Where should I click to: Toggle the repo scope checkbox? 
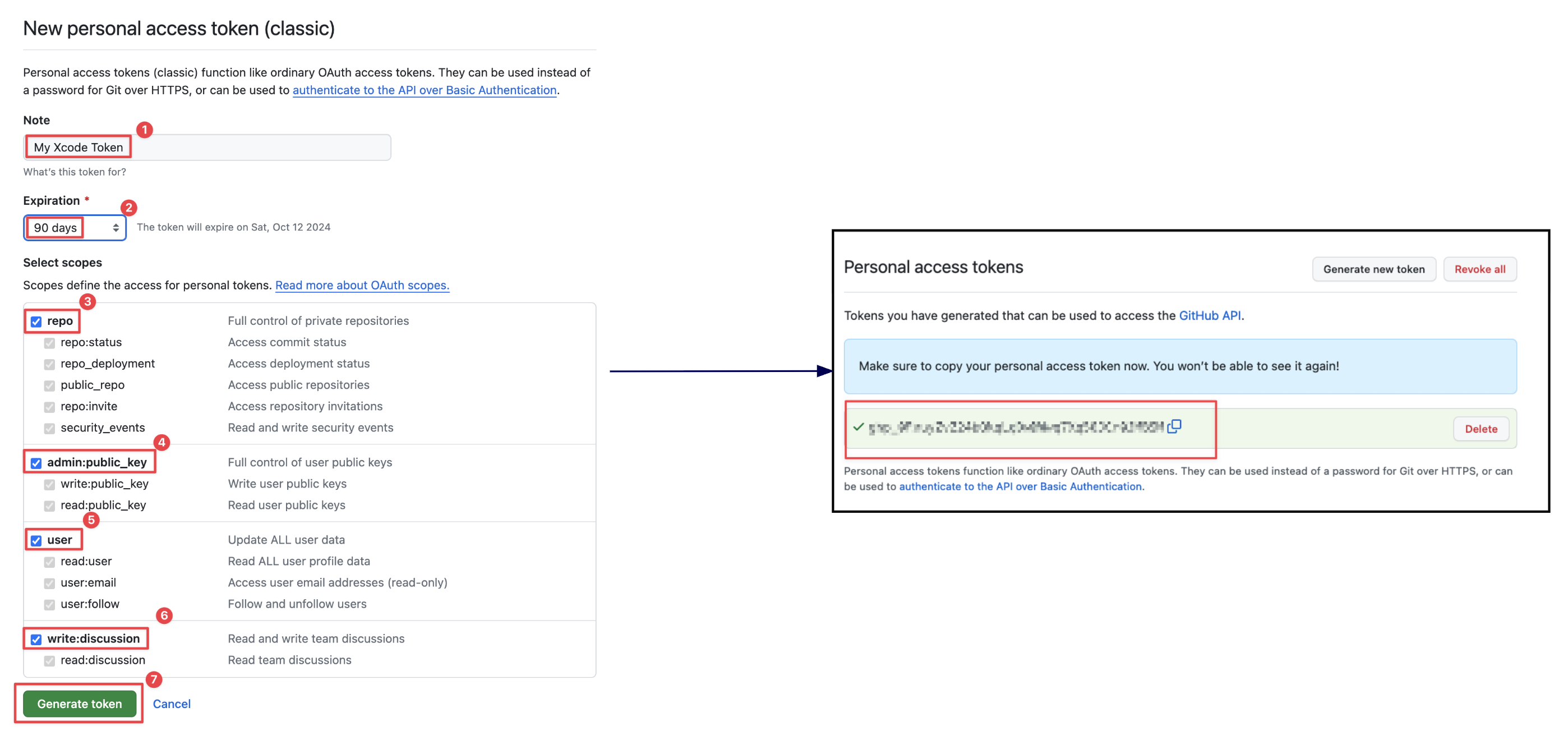[x=35, y=321]
